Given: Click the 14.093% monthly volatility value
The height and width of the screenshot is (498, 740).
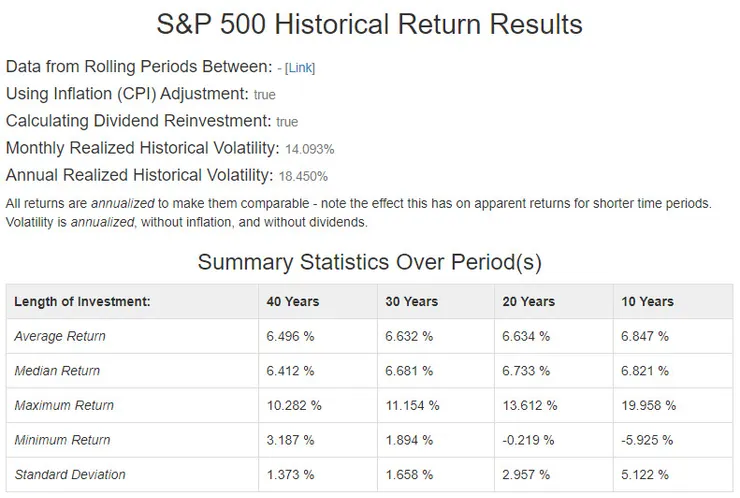Looking at the screenshot, I should [x=309, y=149].
